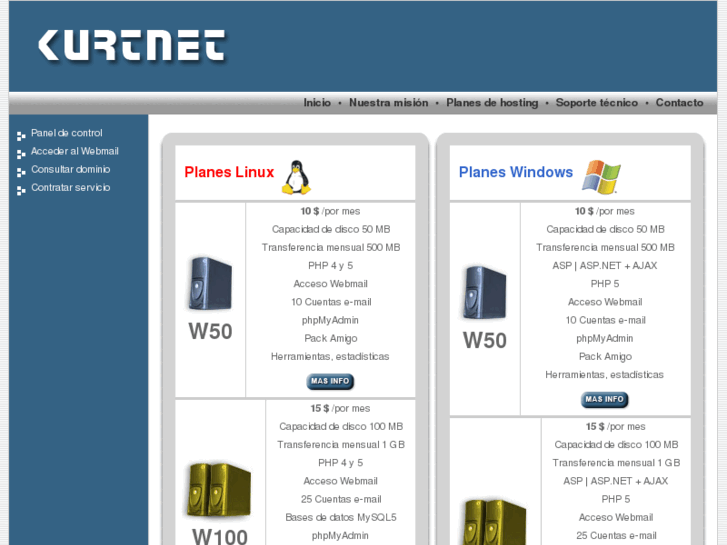This screenshot has width=727, height=545.
Task: Click '10 Cuentas e-mail' in Windows W50
Action: point(606,321)
